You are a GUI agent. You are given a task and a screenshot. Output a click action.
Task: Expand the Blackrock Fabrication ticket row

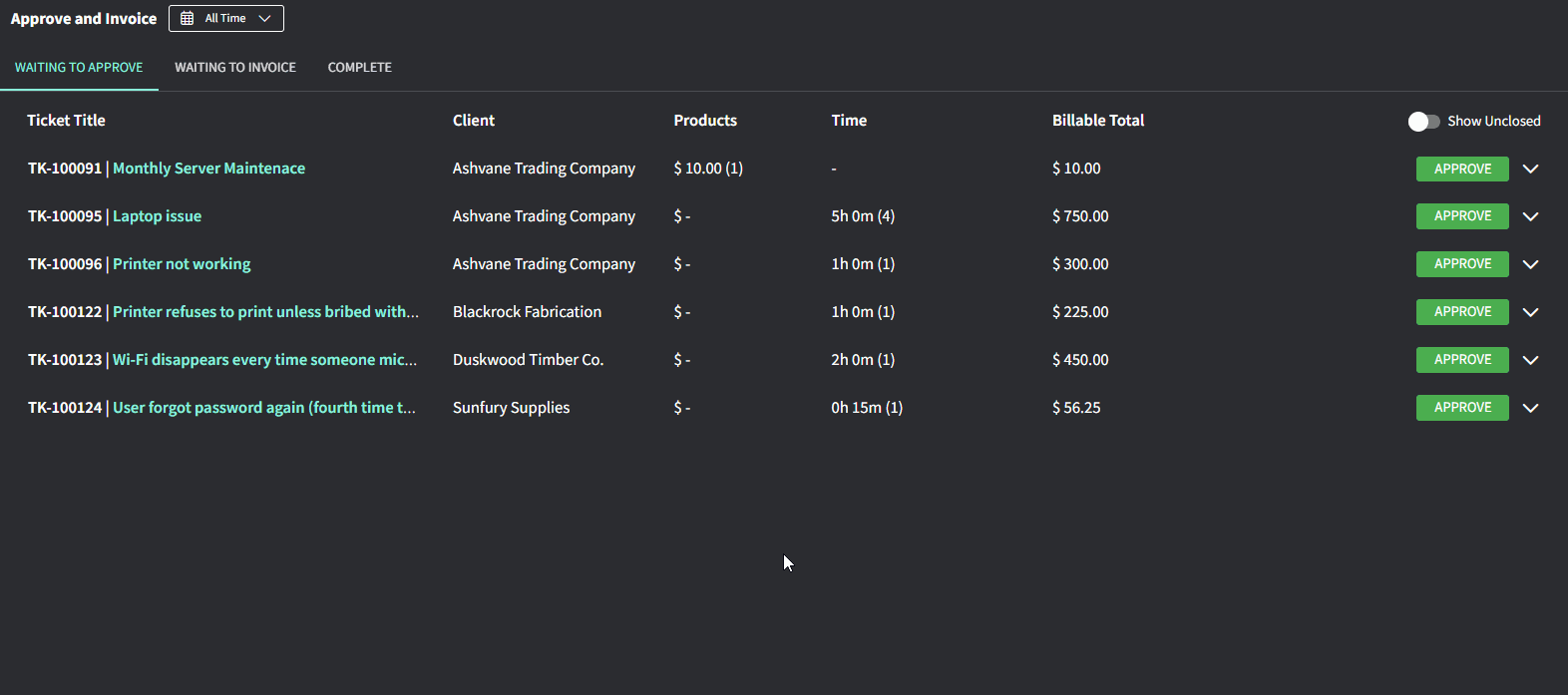pyautogui.click(x=1531, y=312)
